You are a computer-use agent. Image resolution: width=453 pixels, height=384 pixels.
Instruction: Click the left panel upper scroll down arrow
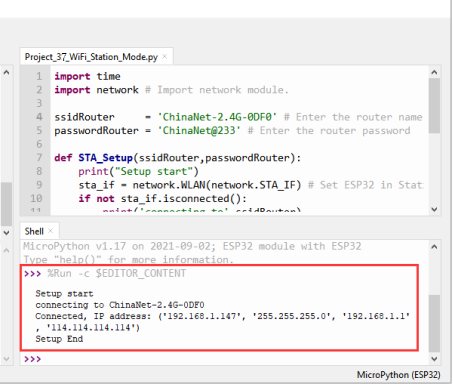[6, 232]
